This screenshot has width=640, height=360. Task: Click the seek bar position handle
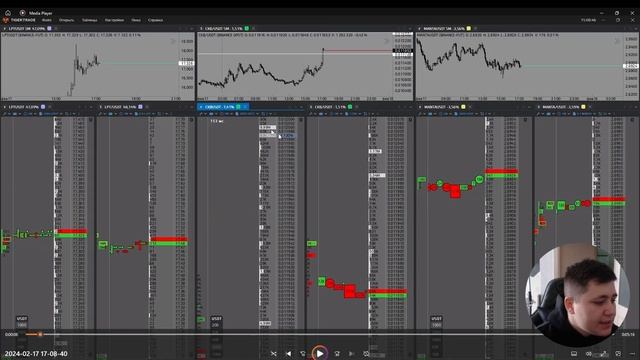pyautogui.click(x=40, y=334)
